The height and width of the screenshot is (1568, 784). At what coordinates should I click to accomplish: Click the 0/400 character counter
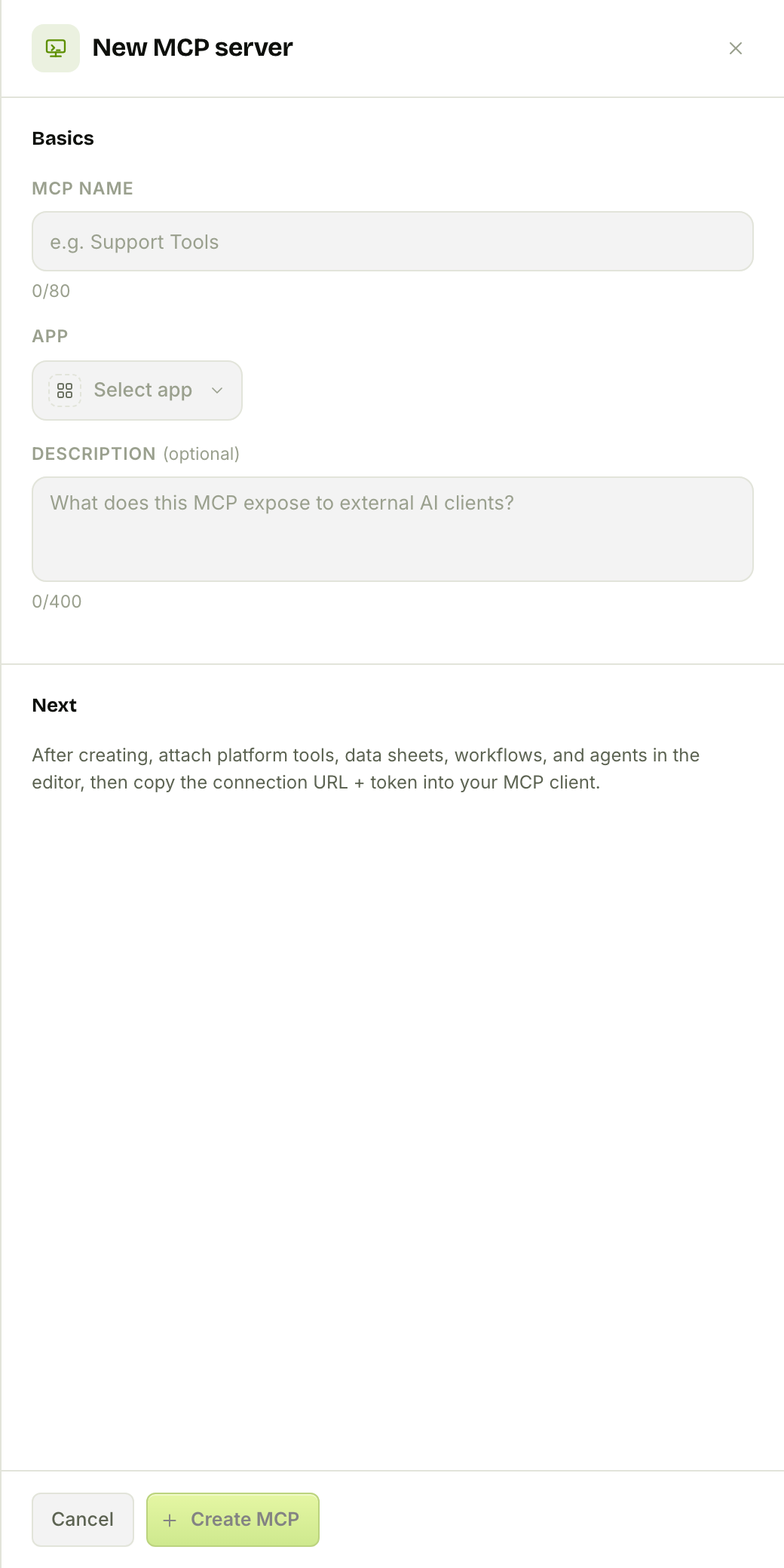[x=57, y=602]
